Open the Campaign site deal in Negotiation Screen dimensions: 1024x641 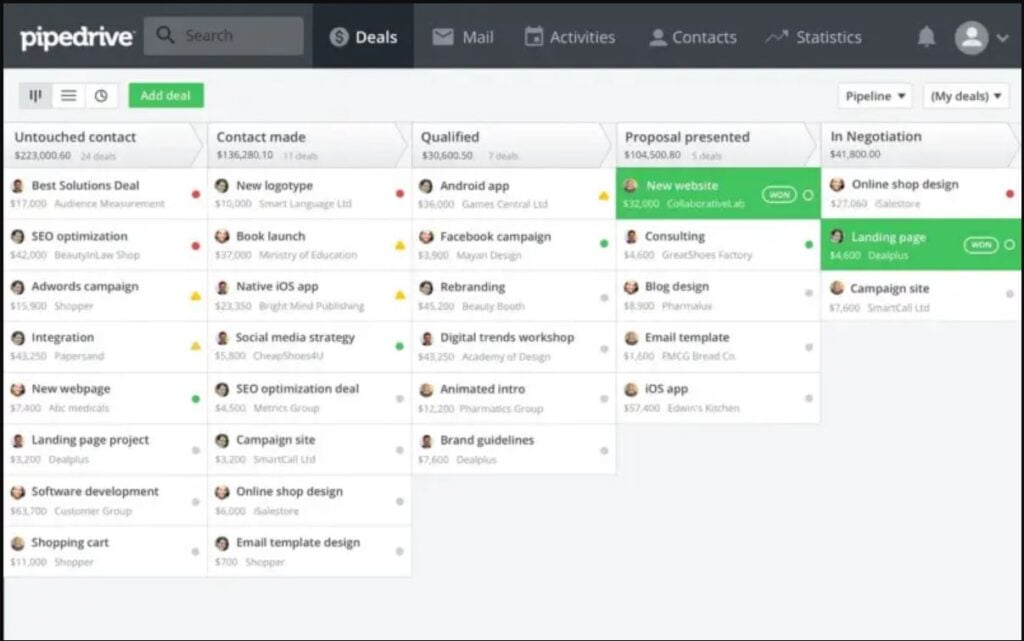(921, 296)
